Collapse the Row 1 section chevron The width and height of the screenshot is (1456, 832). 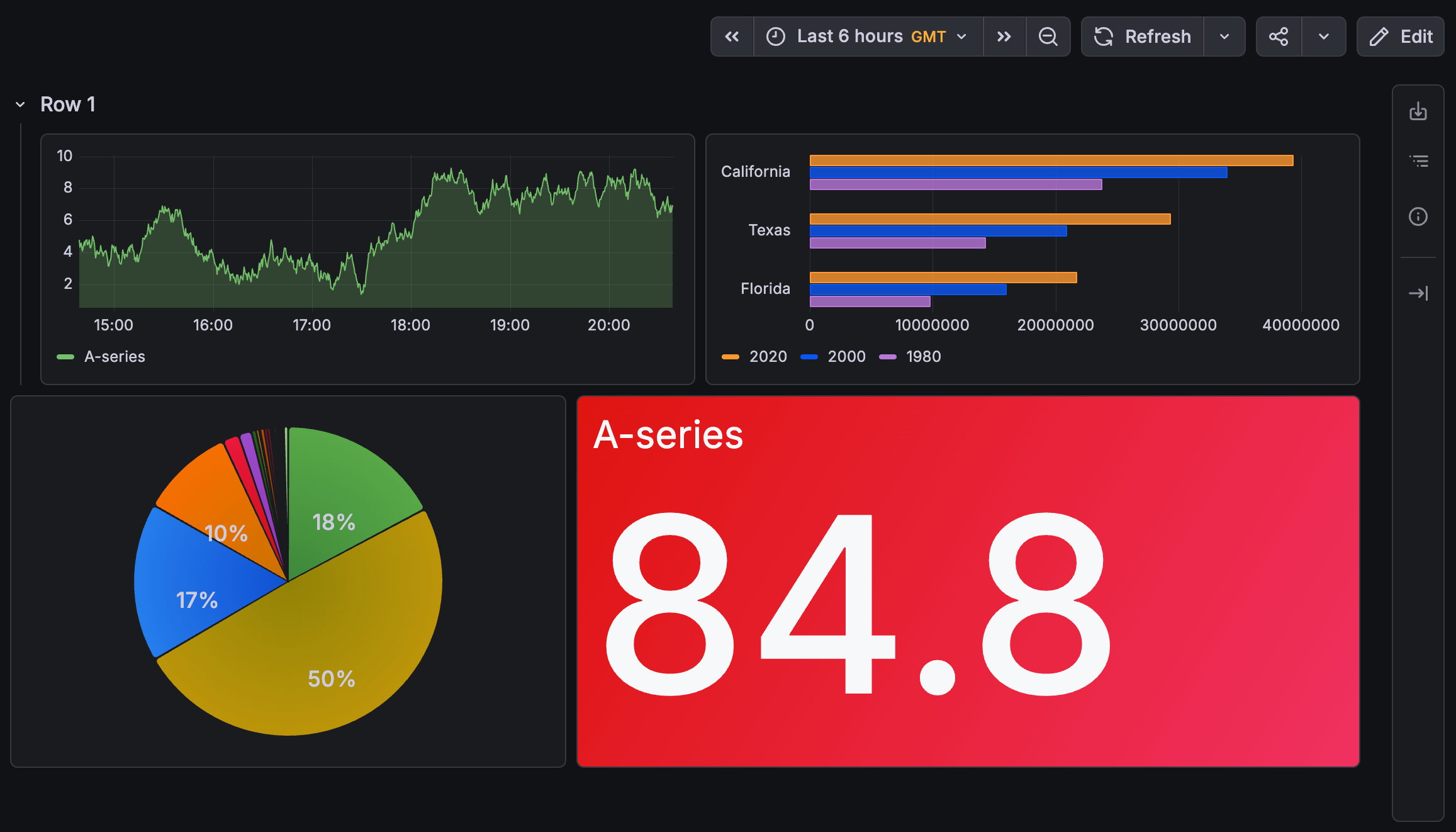(x=20, y=104)
